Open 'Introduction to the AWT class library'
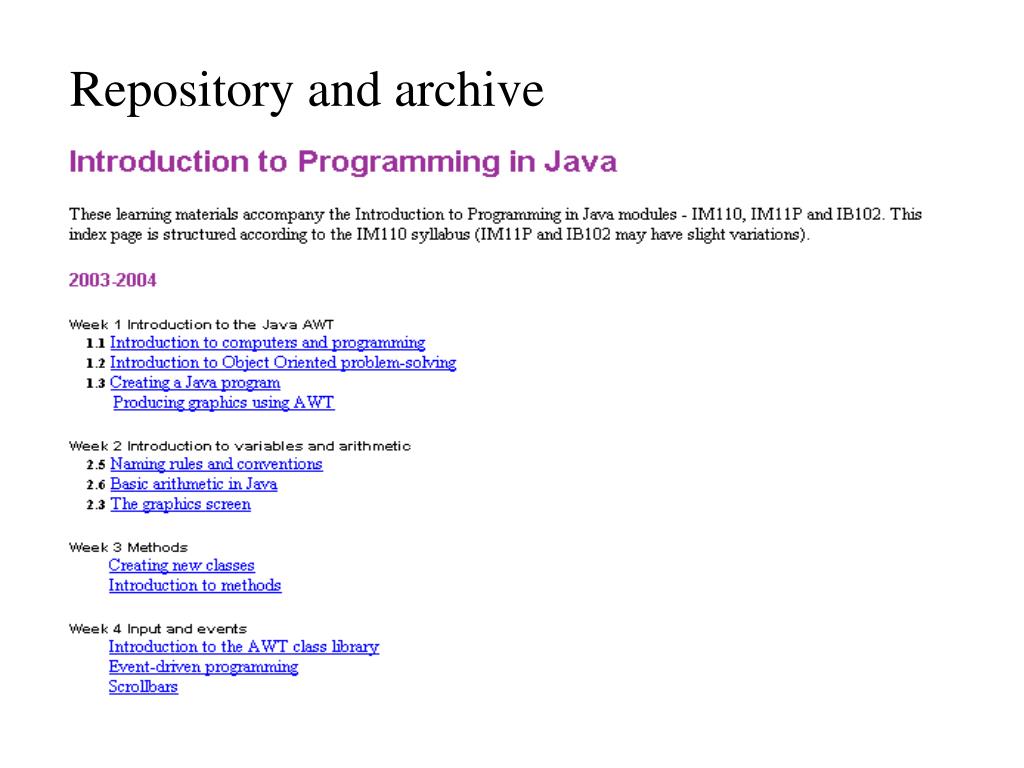Image resolution: width=1024 pixels, height=768 pixels. 244,647
